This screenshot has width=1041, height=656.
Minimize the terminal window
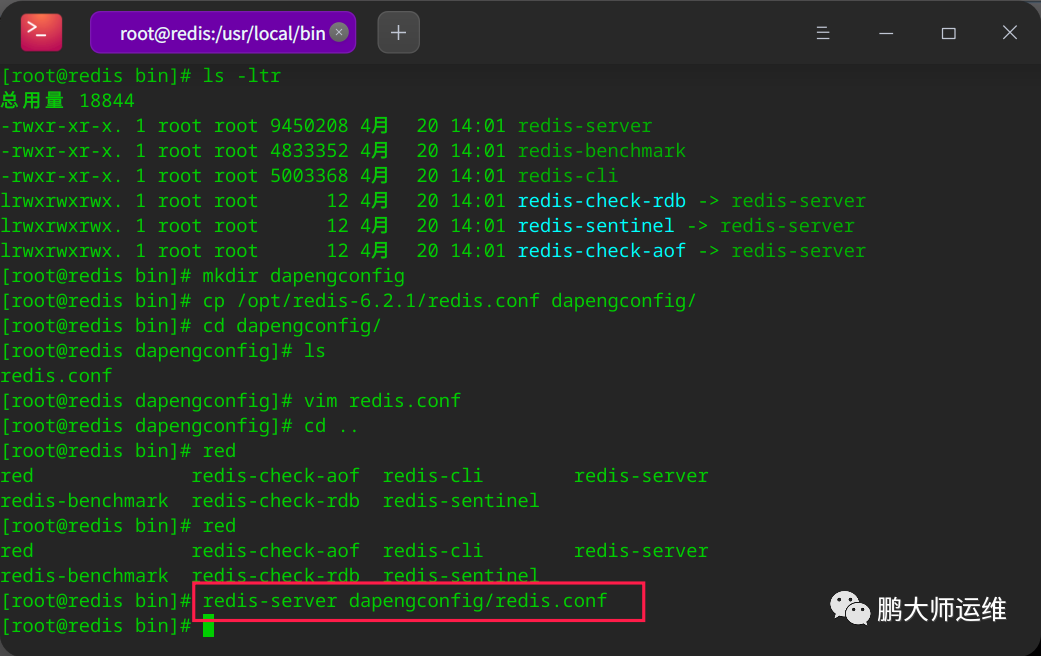coord(886,33)
